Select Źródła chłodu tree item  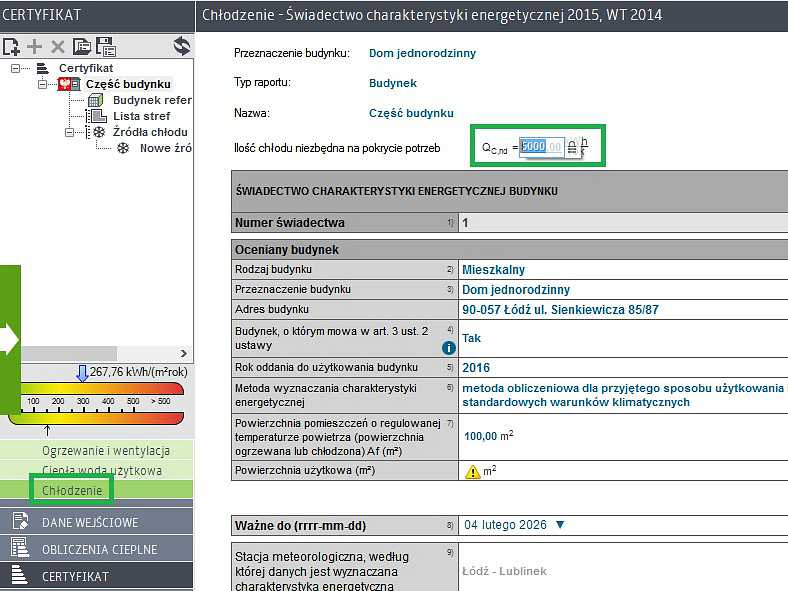click(x=150, y=132)
